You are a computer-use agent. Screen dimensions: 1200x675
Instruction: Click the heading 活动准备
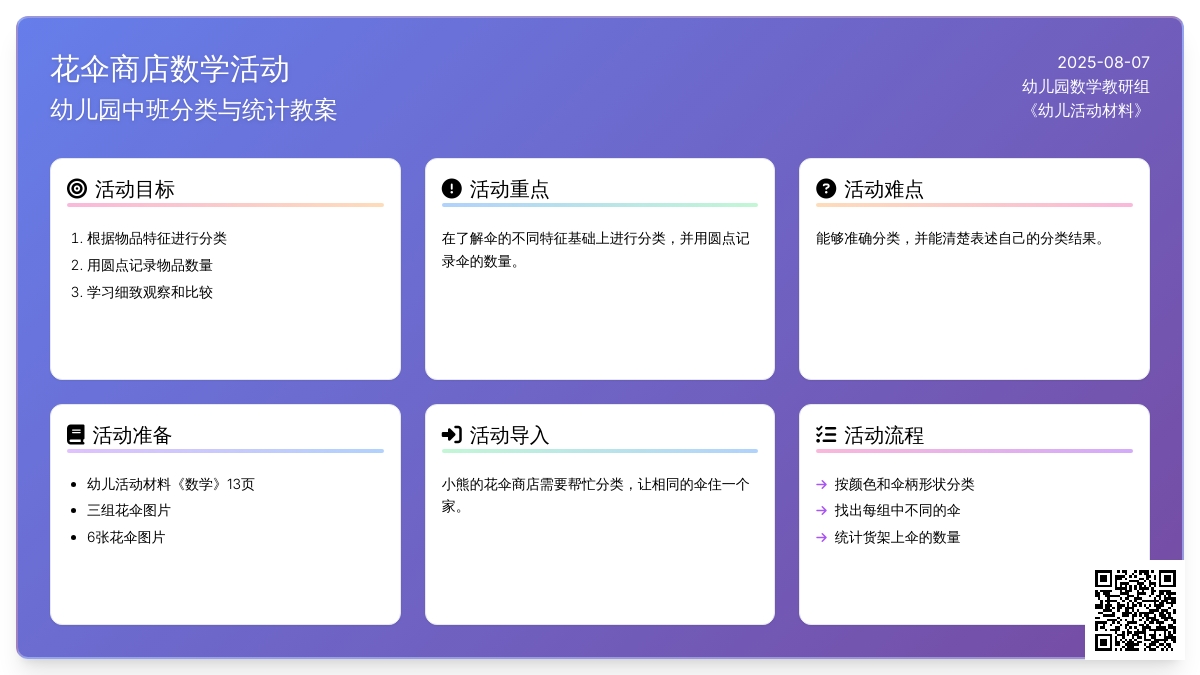pos(133,435)
